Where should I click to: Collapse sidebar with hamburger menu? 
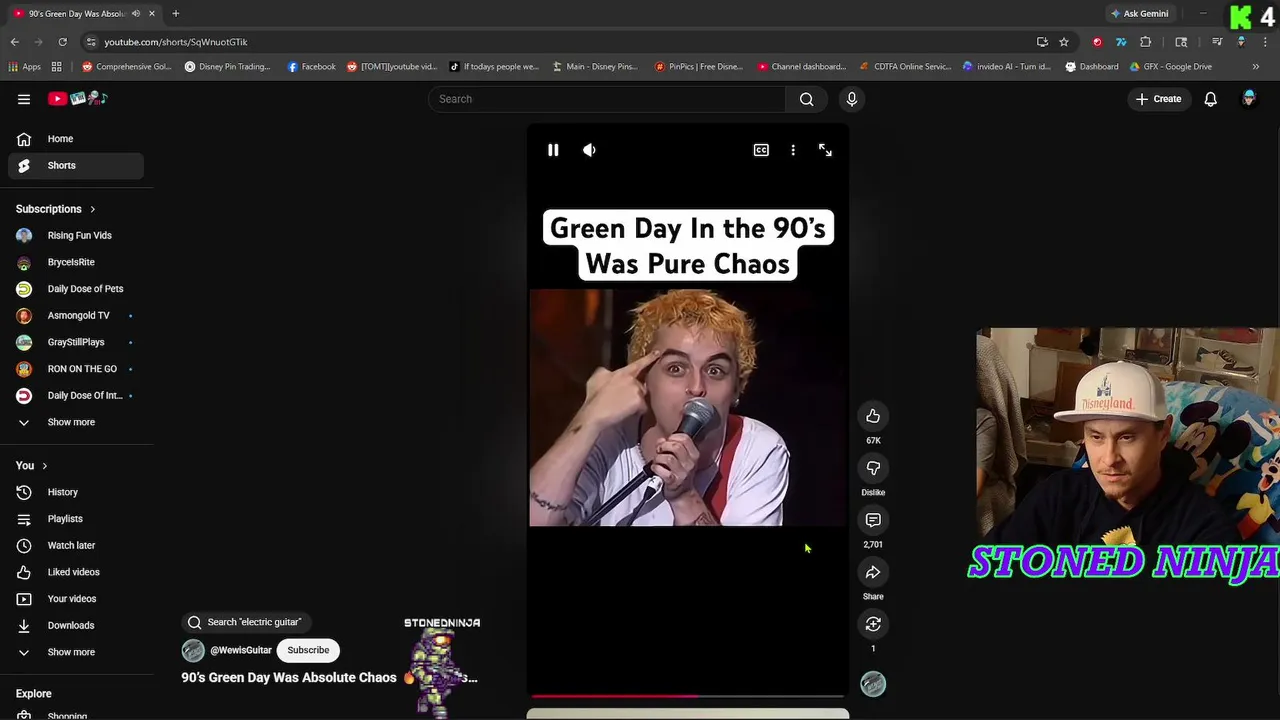click(x=24, y=99)
